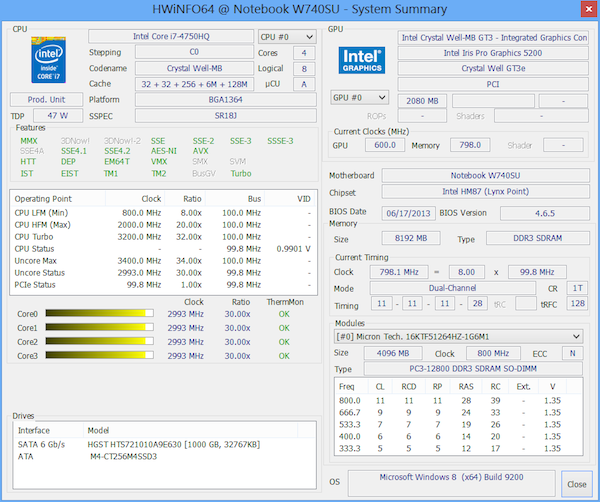Click the SSPEC SR18J field
This screenshot has width=600, height=502.
click(226, 116)
